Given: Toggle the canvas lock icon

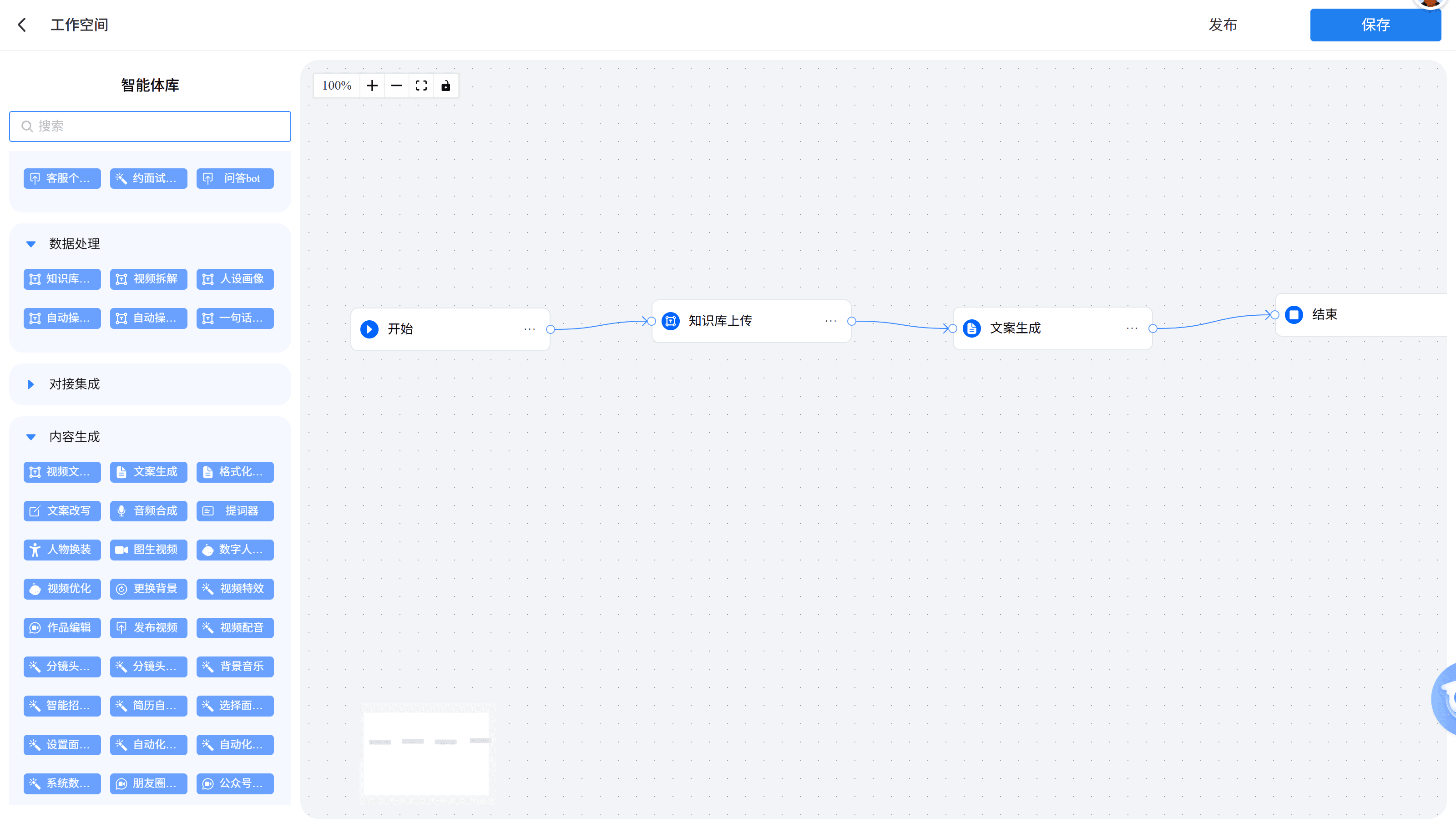Looking at the screenshot, I should pos(446,86).
